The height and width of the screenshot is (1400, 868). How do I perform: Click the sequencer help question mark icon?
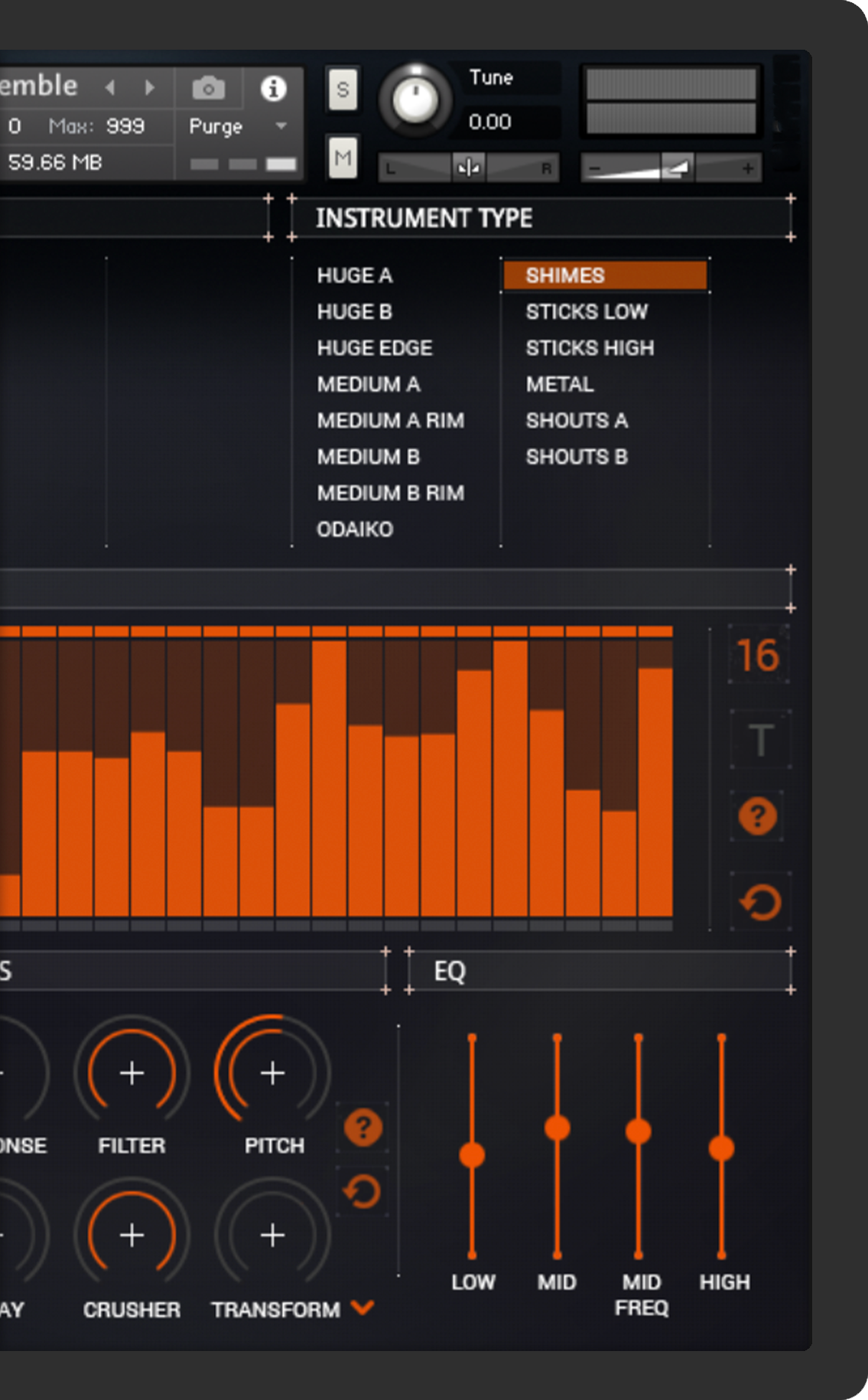(757, 816)
